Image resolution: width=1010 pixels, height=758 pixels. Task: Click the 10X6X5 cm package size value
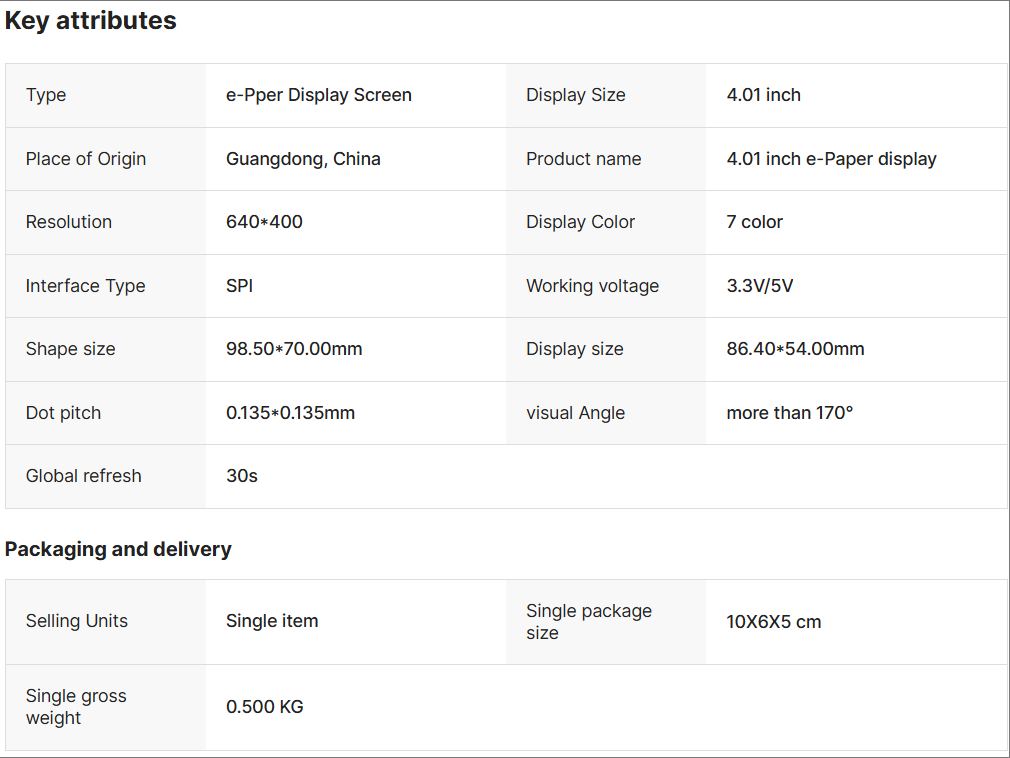point(773,622)
